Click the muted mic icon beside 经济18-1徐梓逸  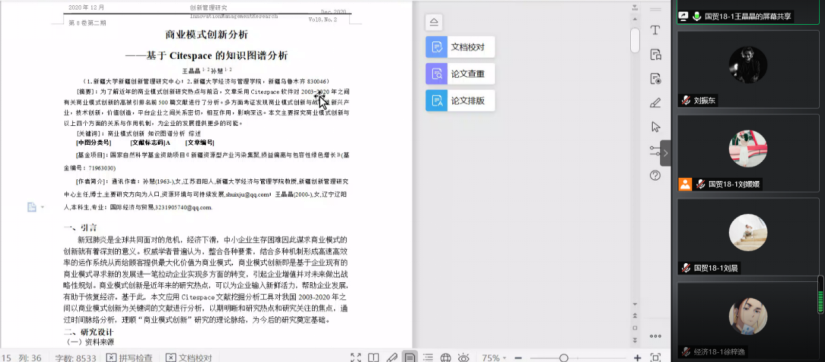[x=686, y=351]
